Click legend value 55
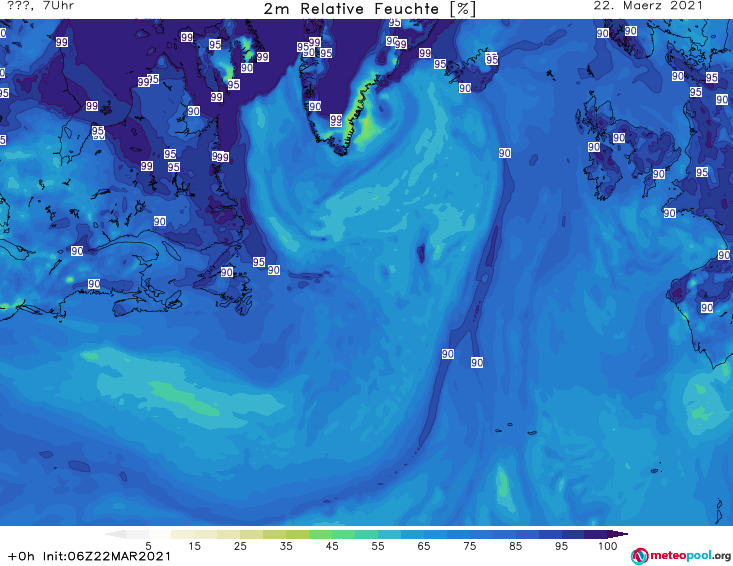This screenshot has width=733, height=566. point(378,546)
